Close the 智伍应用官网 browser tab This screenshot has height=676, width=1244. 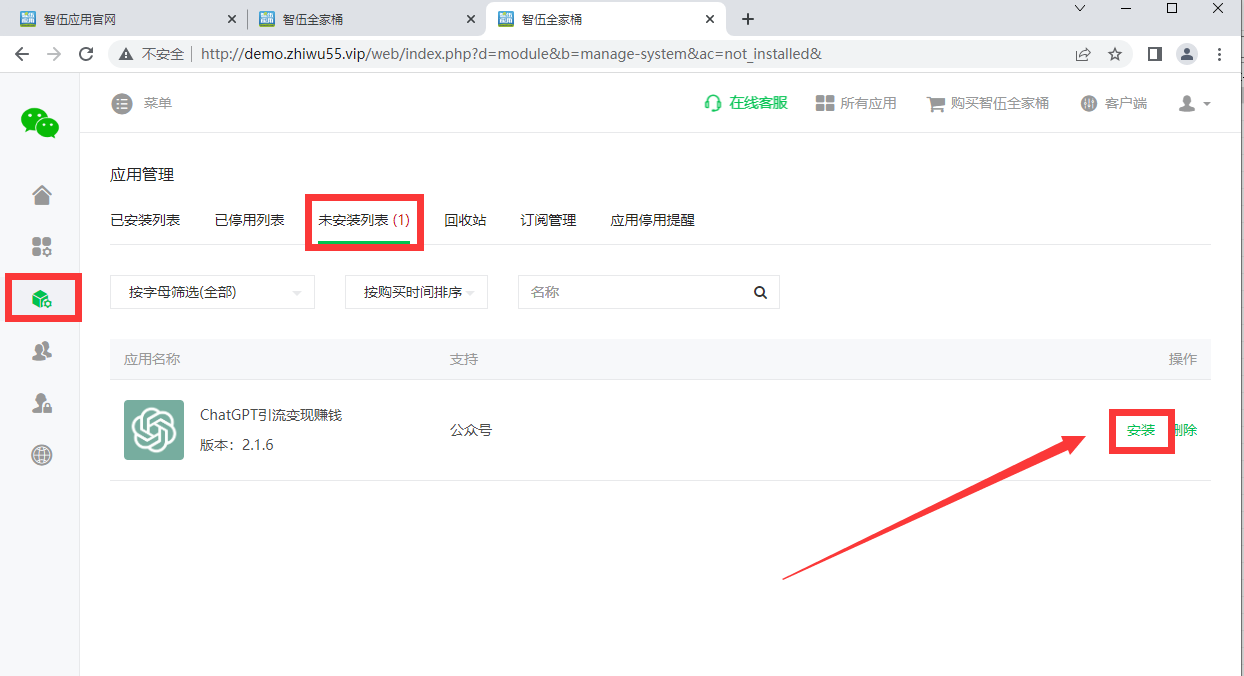pos(232,19)
